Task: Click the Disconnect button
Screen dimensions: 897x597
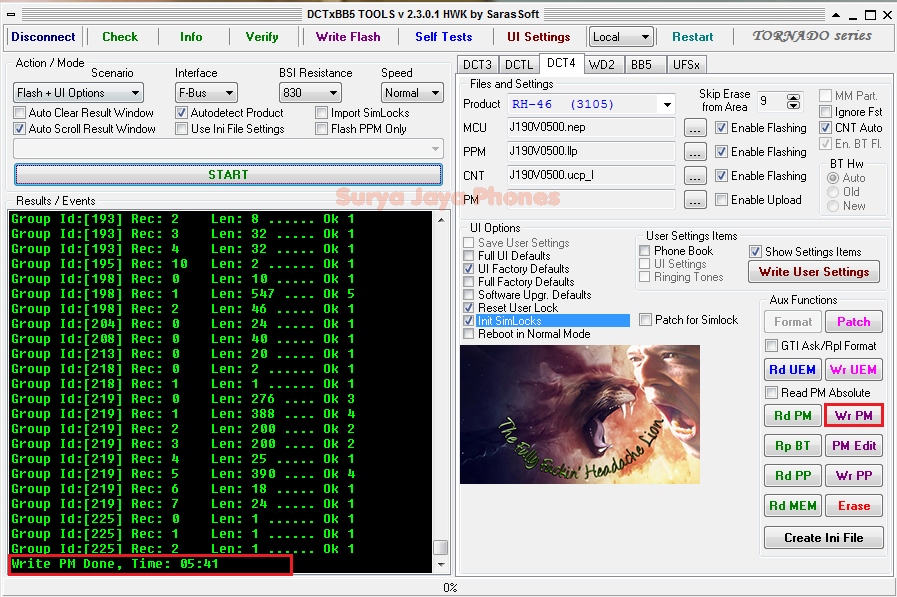Action: [x=43, y=37]
